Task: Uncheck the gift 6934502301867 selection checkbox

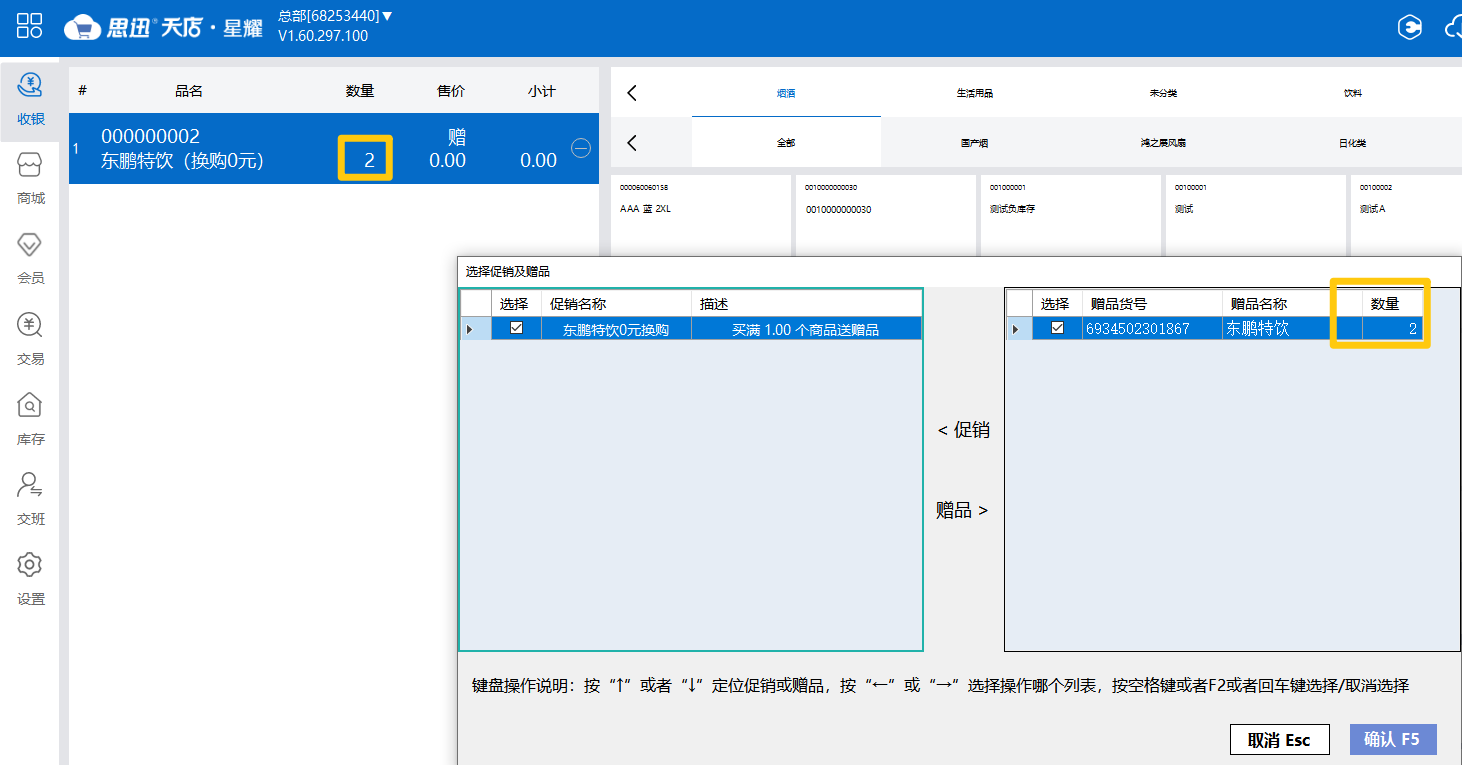Action: 1057,327
